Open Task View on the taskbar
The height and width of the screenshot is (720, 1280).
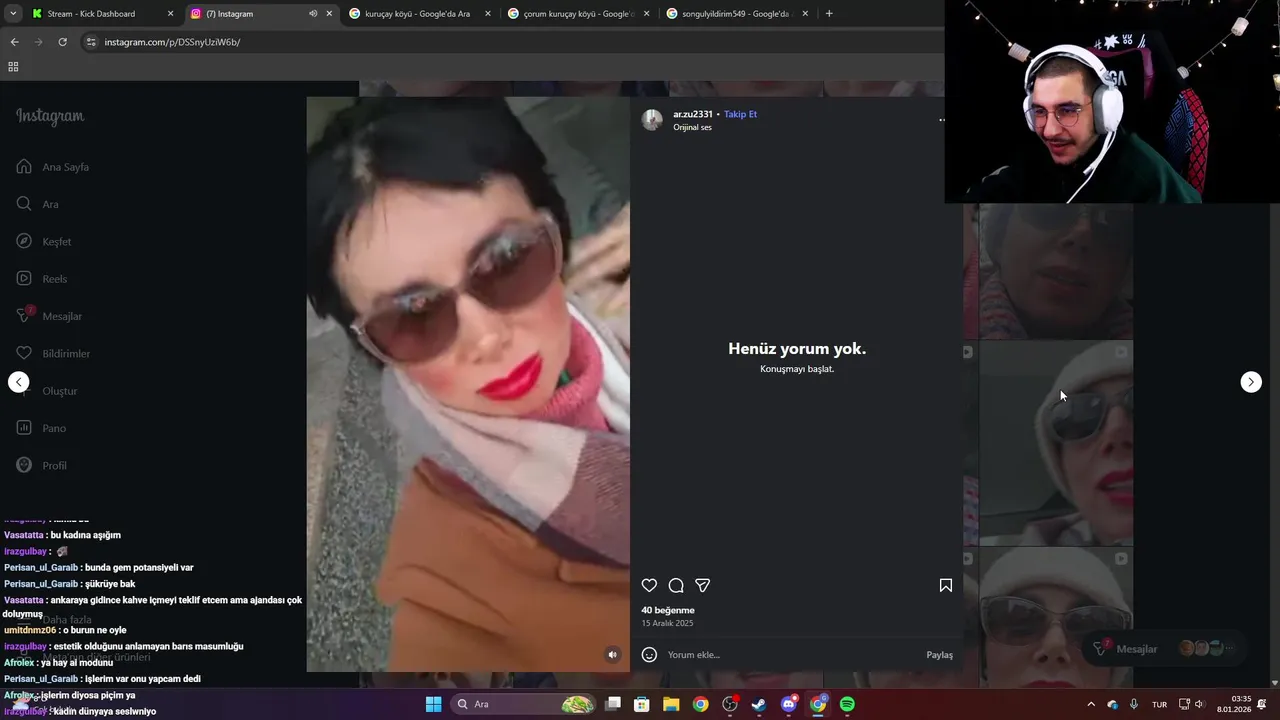pos(613,704)
